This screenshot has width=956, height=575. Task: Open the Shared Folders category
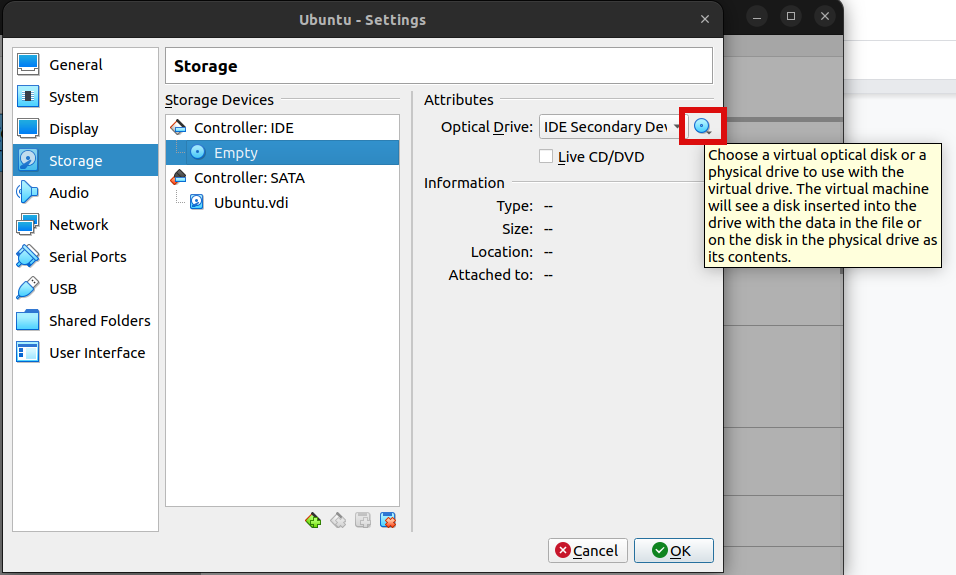click(85, 321)
